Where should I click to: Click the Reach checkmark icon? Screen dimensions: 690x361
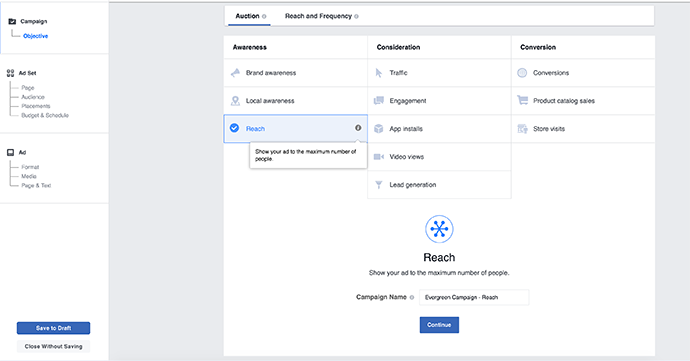click(235, 128)
